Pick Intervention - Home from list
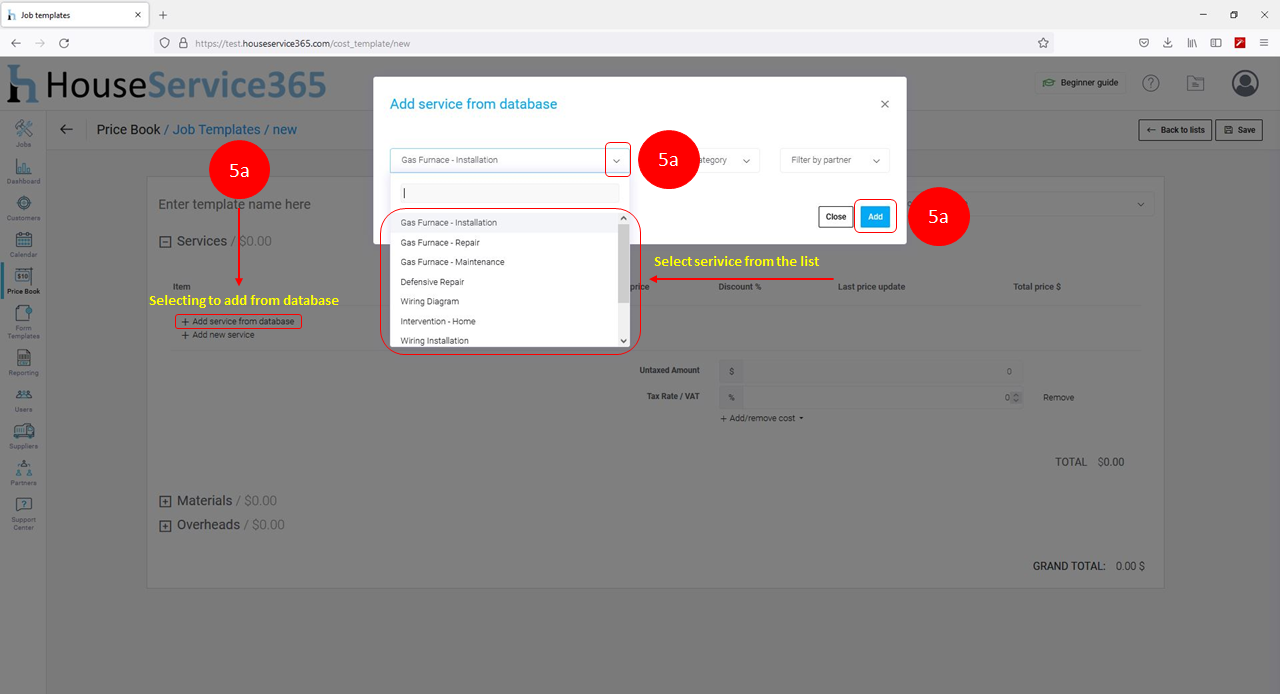1280x694 pixels. click(x=504, y=321)
